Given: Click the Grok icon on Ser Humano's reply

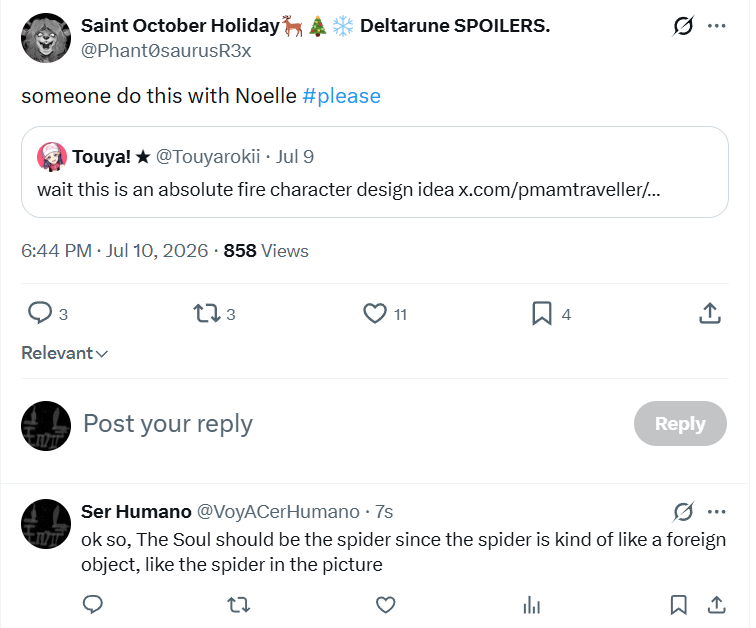Looking at the screenshot, I should [x=683, y=512].
